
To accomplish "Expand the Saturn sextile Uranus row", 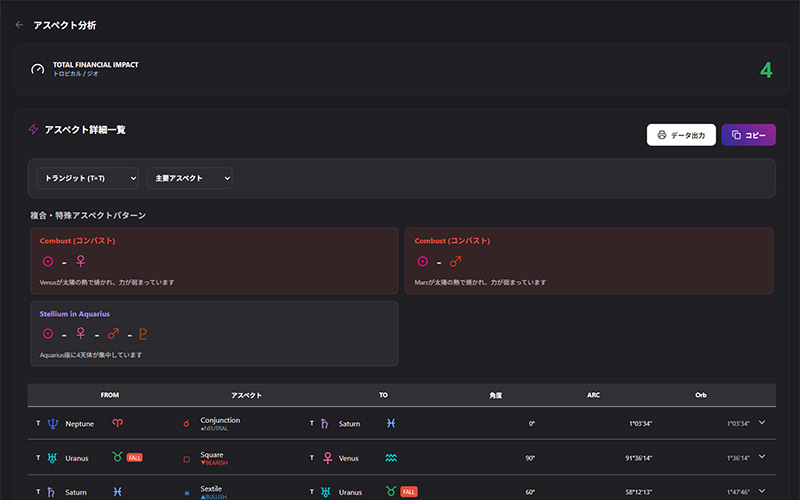I will (x=762, y=491).
